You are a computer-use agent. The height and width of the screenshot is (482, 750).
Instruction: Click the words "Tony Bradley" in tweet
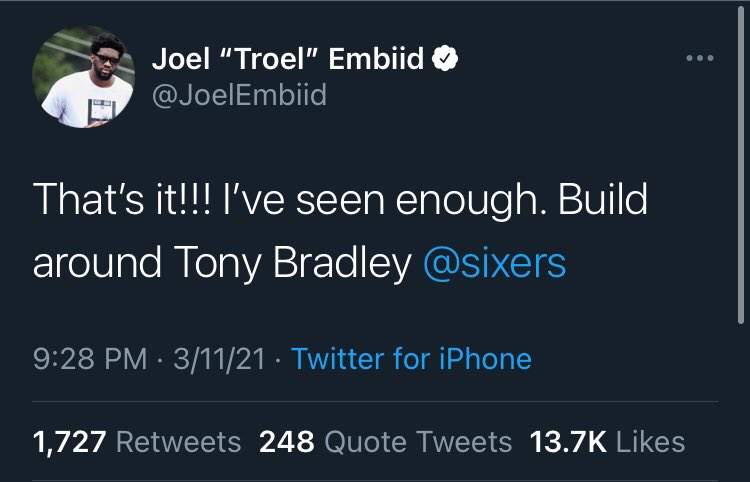[x=291, y=263]
